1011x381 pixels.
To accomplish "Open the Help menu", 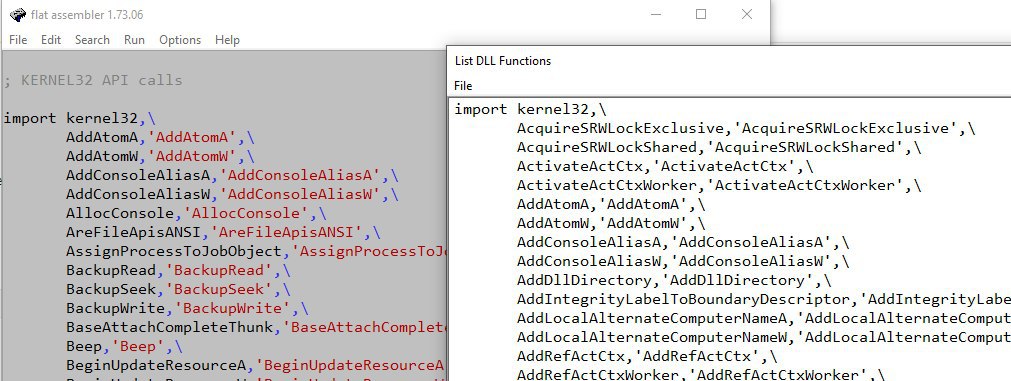I will (227, 40).
